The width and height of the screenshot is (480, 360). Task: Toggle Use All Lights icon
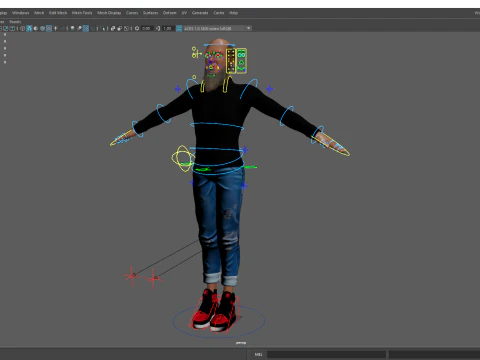click(x=56, y=28)
